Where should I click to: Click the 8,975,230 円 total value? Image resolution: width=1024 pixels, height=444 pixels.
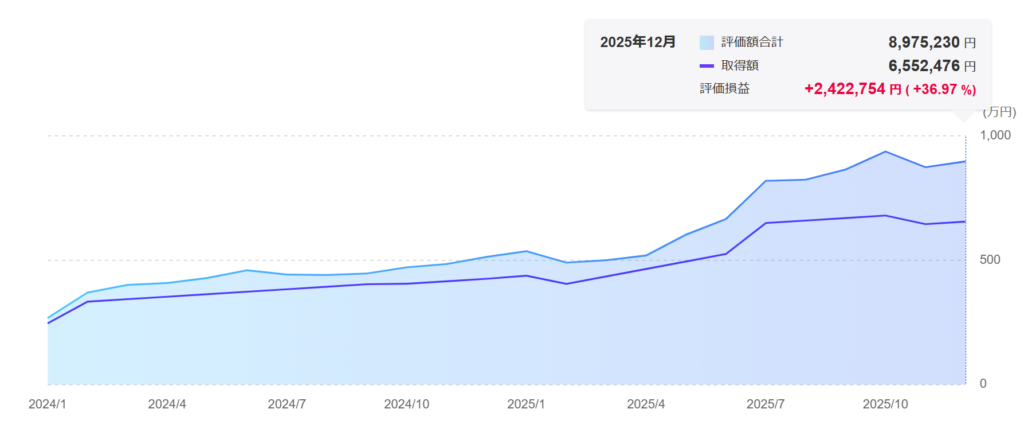(x=931, y=43)
